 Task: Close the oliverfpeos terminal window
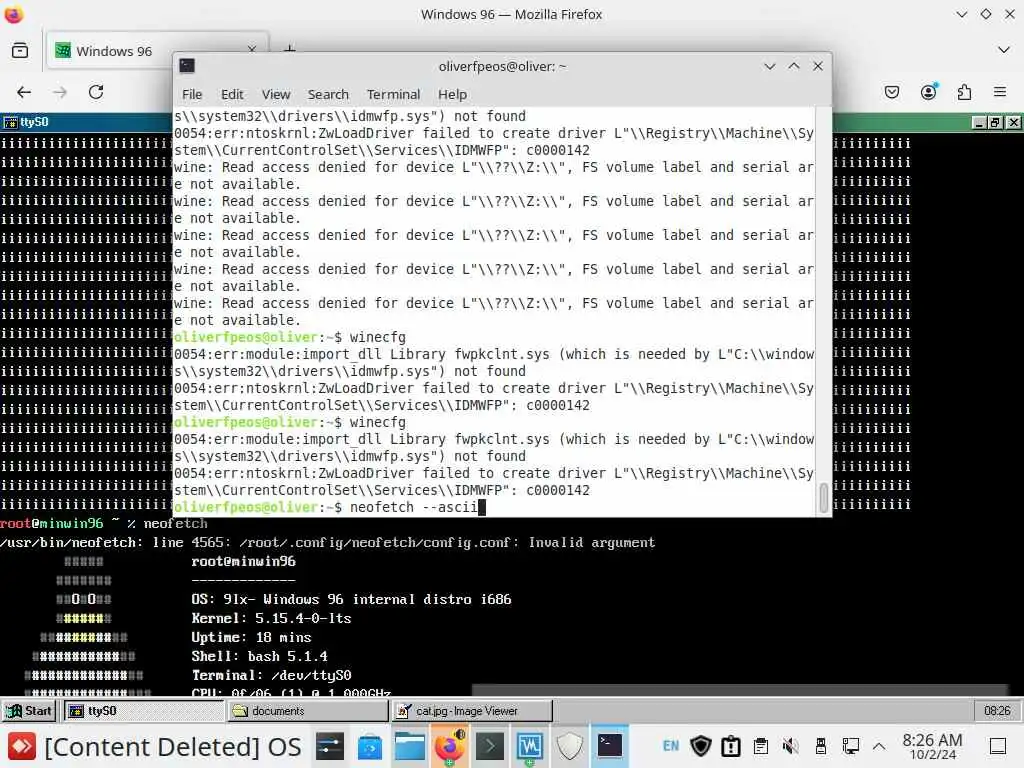point(818,66)
